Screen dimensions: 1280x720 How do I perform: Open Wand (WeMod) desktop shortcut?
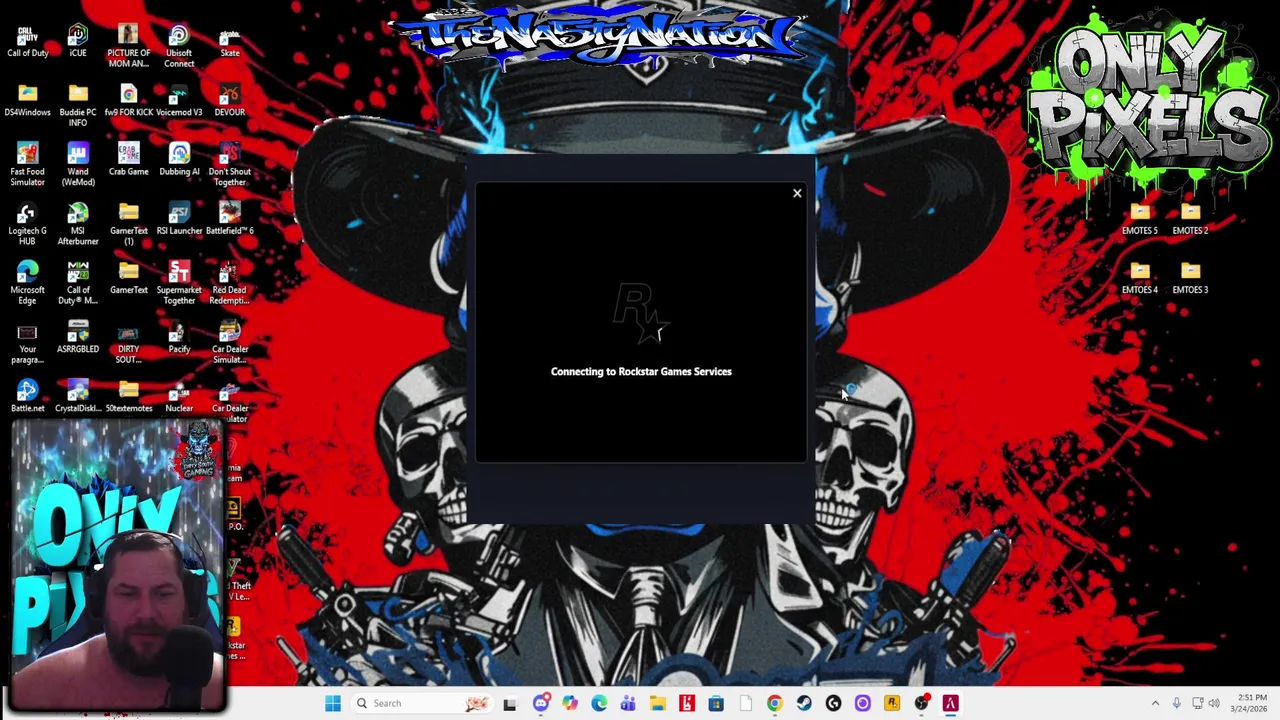(78, 165)
